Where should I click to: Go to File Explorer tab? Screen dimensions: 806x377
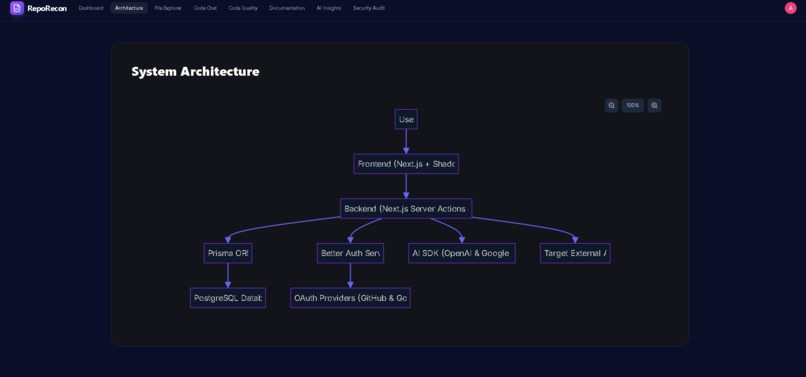click(168, 8)
